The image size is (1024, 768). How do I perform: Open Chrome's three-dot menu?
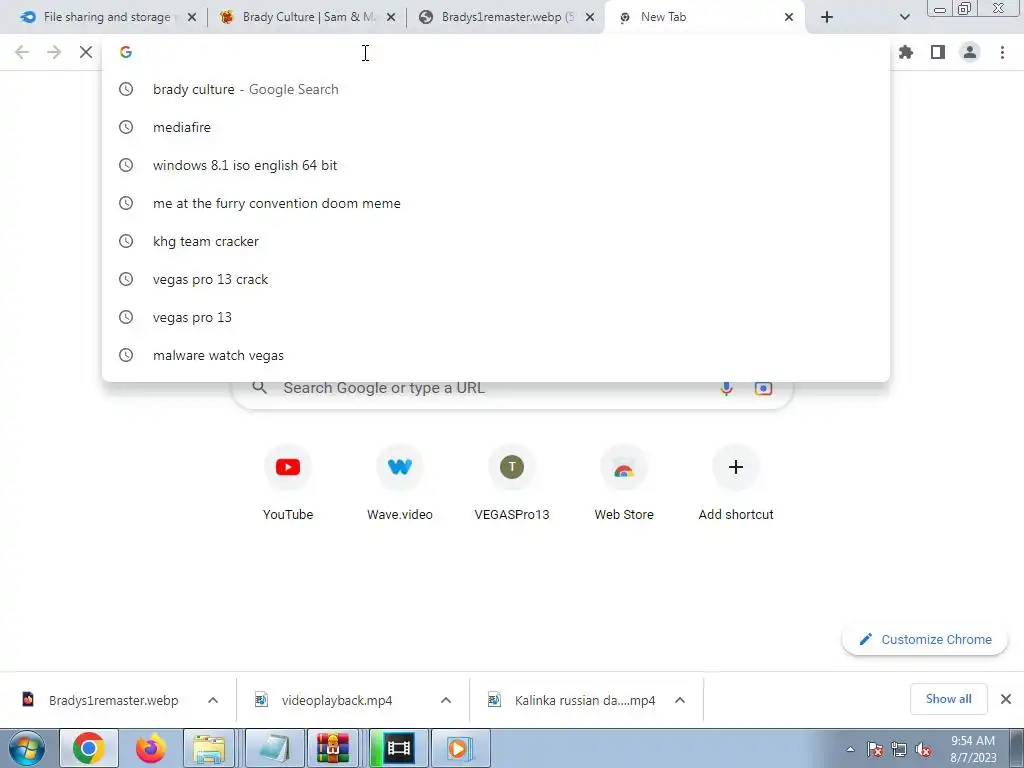coord(1002,52)
